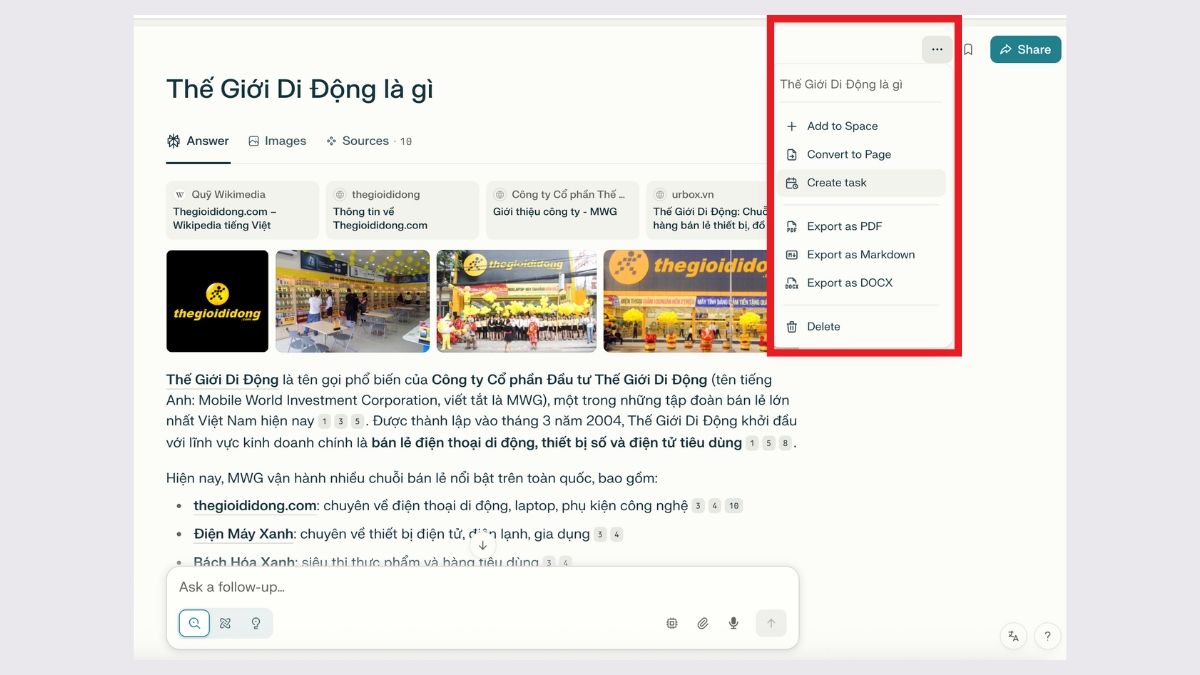Bookmark the thread with the bookmark icon
This screenshot has height=675, width=1200.
point(968,48)
